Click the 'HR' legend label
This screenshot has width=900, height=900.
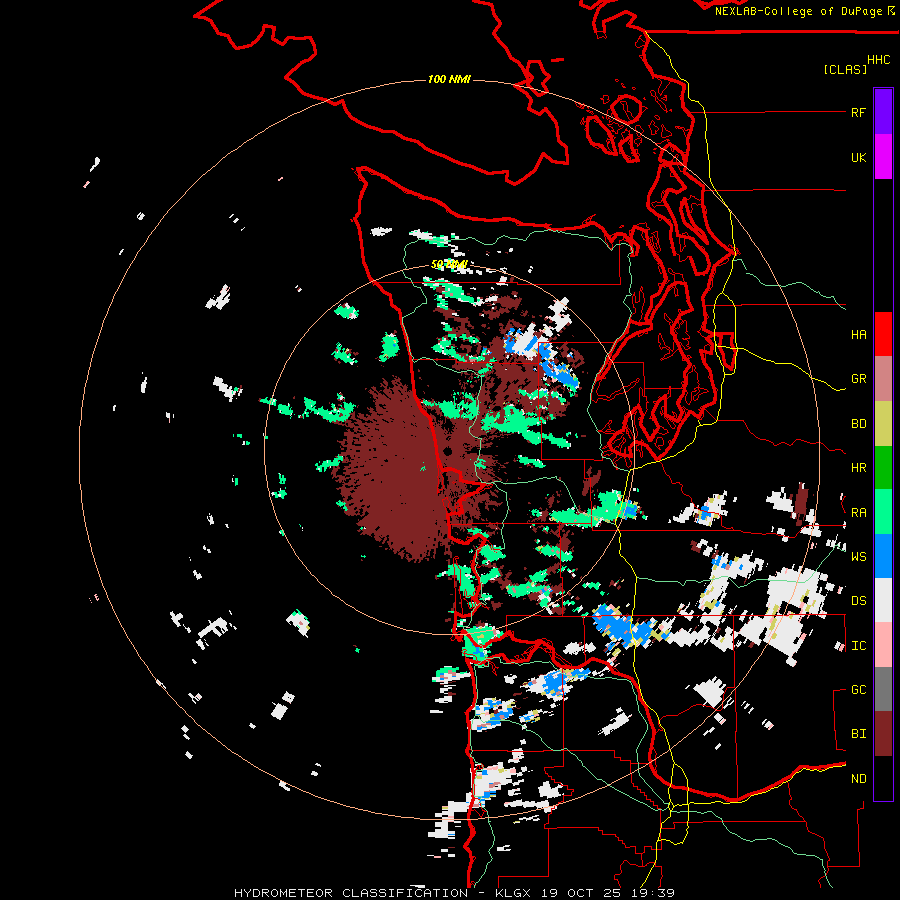pos(858,468)
